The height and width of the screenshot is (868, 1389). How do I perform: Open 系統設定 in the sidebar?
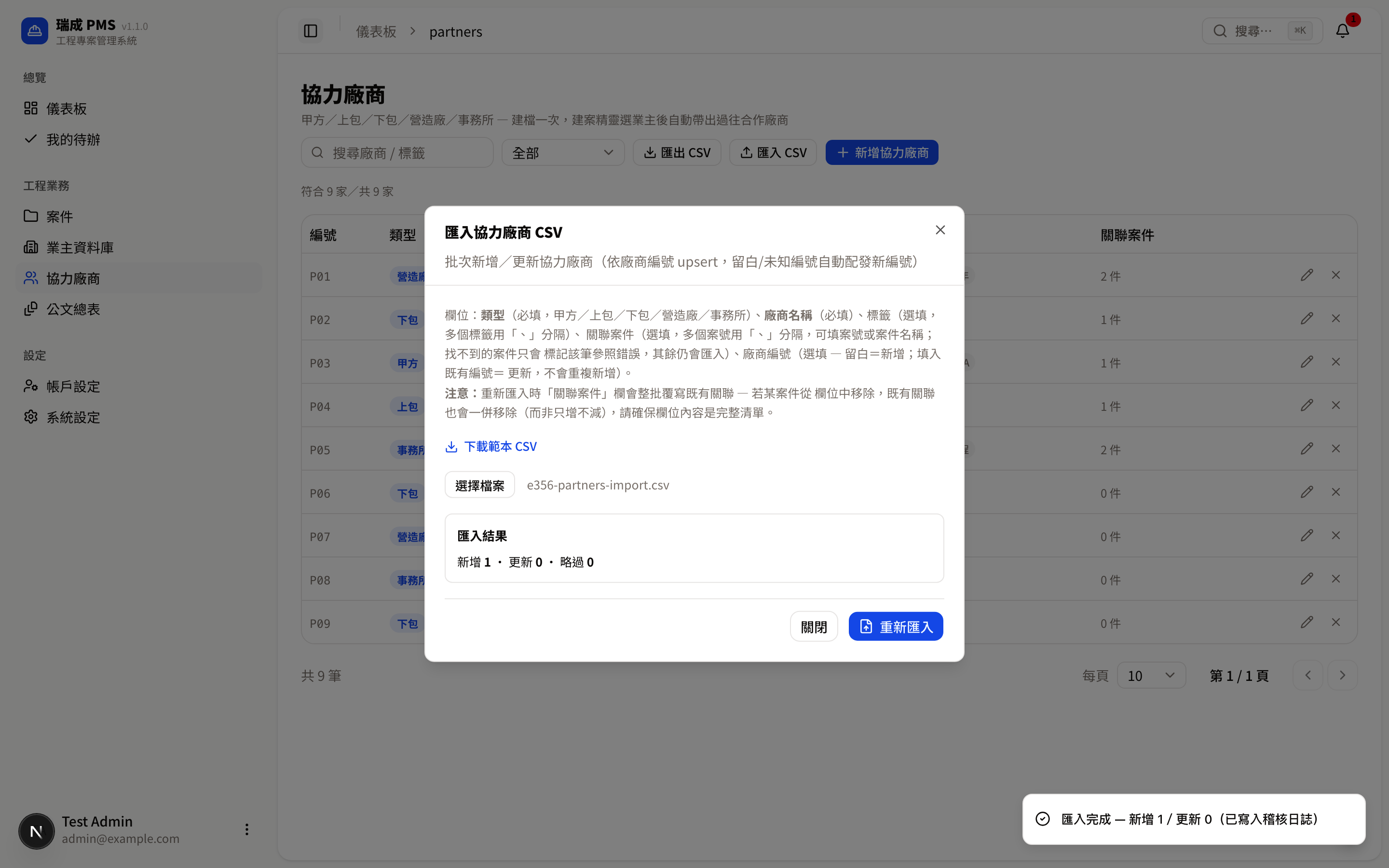click(x=138, y=417)
